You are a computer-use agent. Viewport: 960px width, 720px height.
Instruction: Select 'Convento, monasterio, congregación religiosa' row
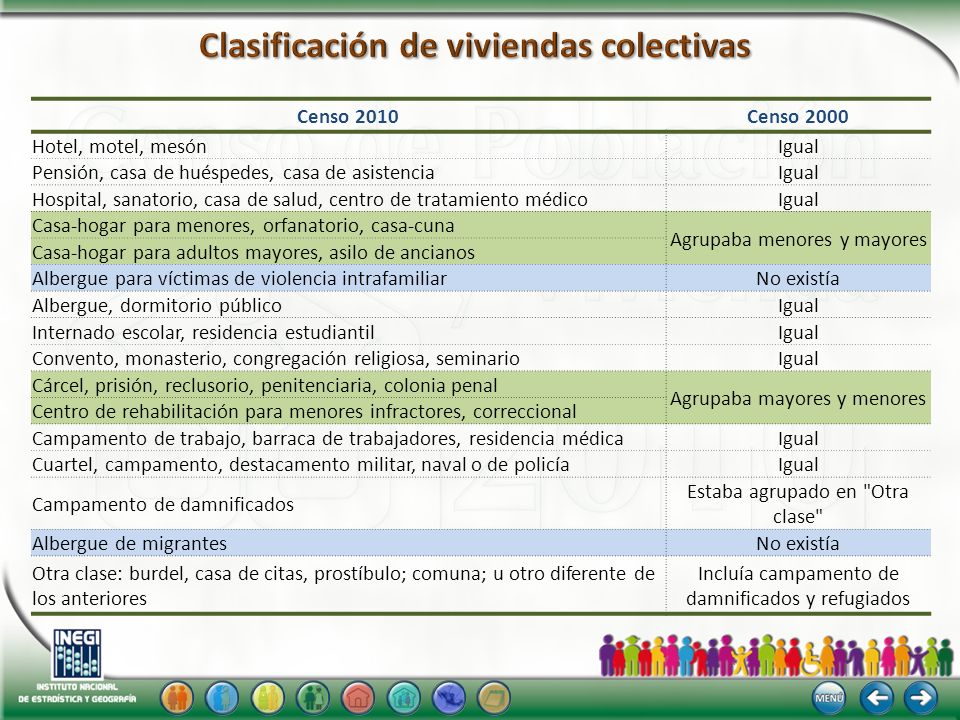point(481,358)
